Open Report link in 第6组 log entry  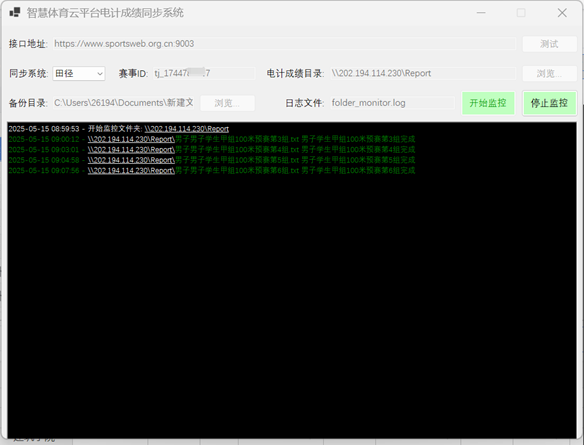click(131, 171)
